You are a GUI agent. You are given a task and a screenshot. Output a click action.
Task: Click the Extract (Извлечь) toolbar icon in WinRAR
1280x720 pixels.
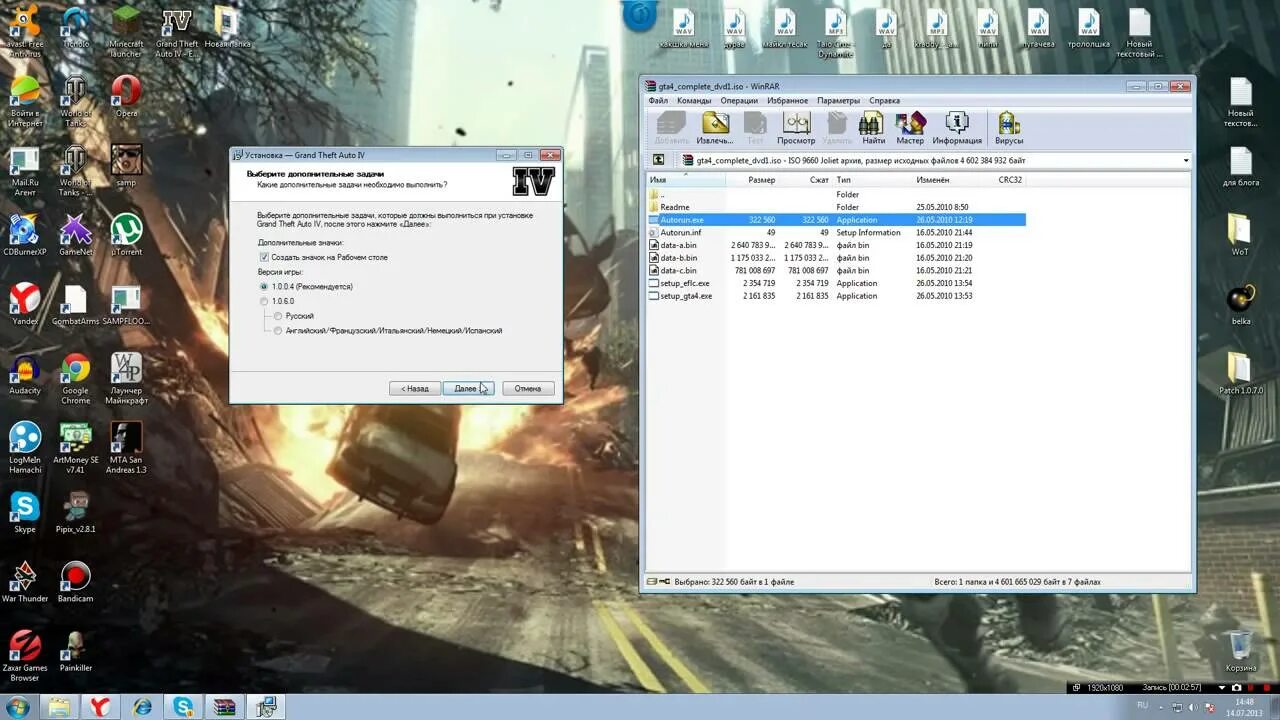[715, 127]
